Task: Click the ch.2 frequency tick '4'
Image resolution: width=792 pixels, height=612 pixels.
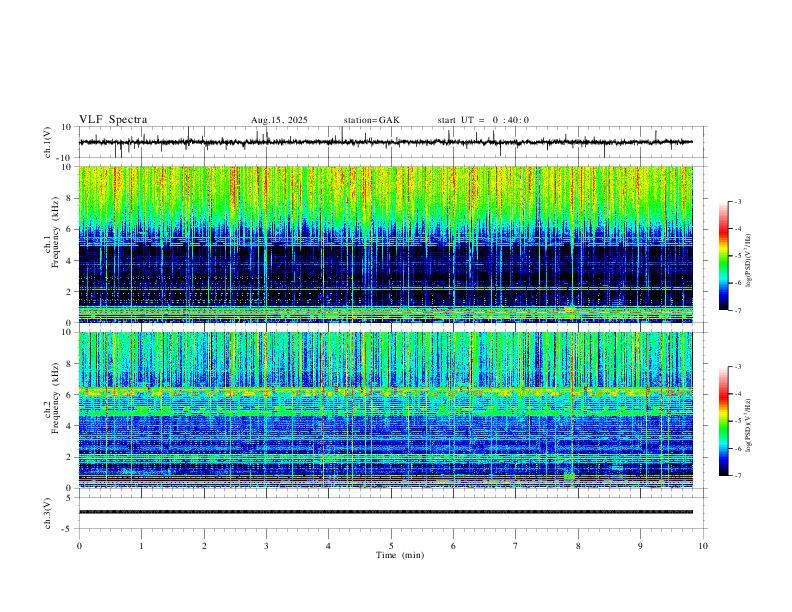Action: [x=70, y=426]
